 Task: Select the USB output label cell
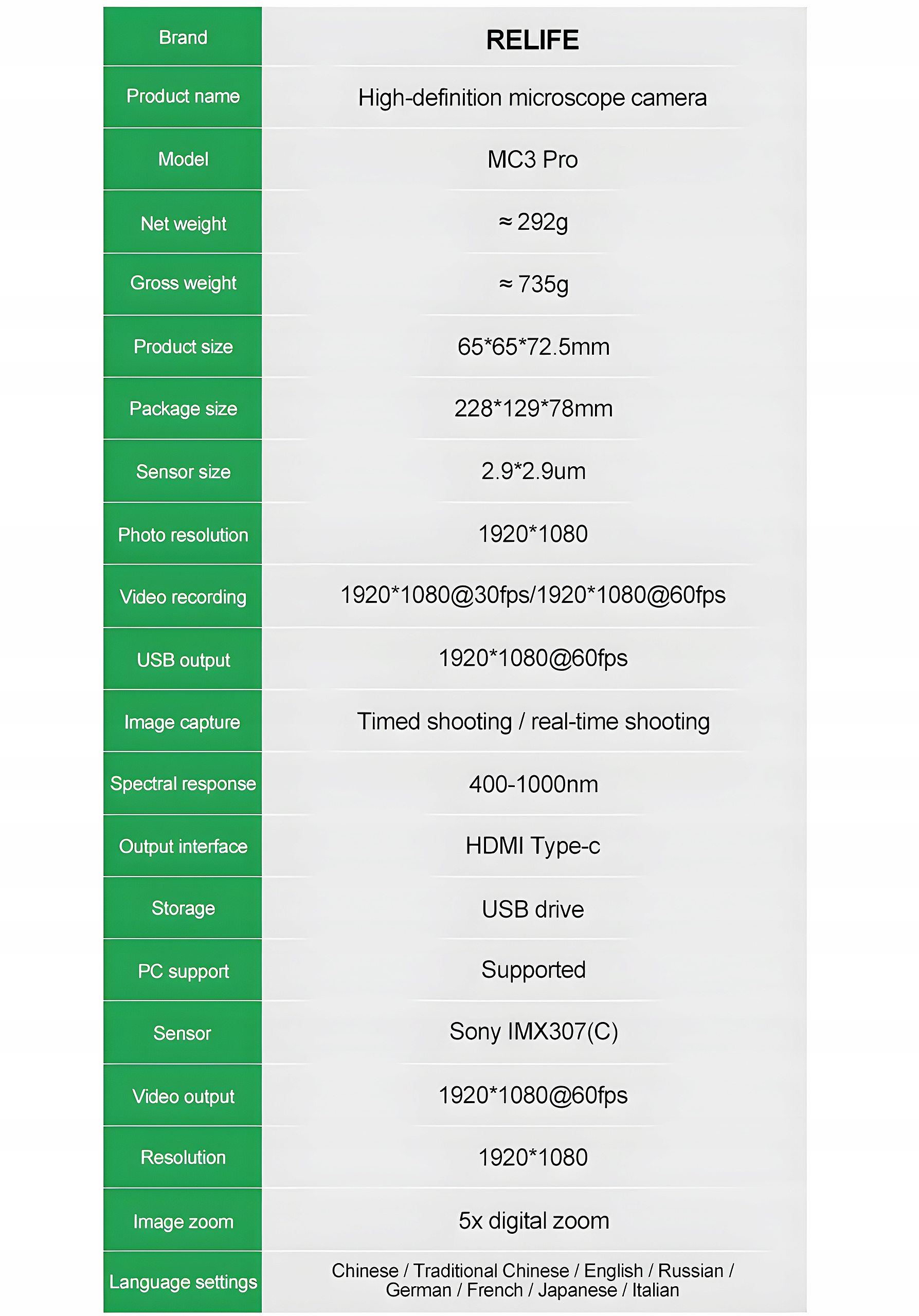coord(183,660)
